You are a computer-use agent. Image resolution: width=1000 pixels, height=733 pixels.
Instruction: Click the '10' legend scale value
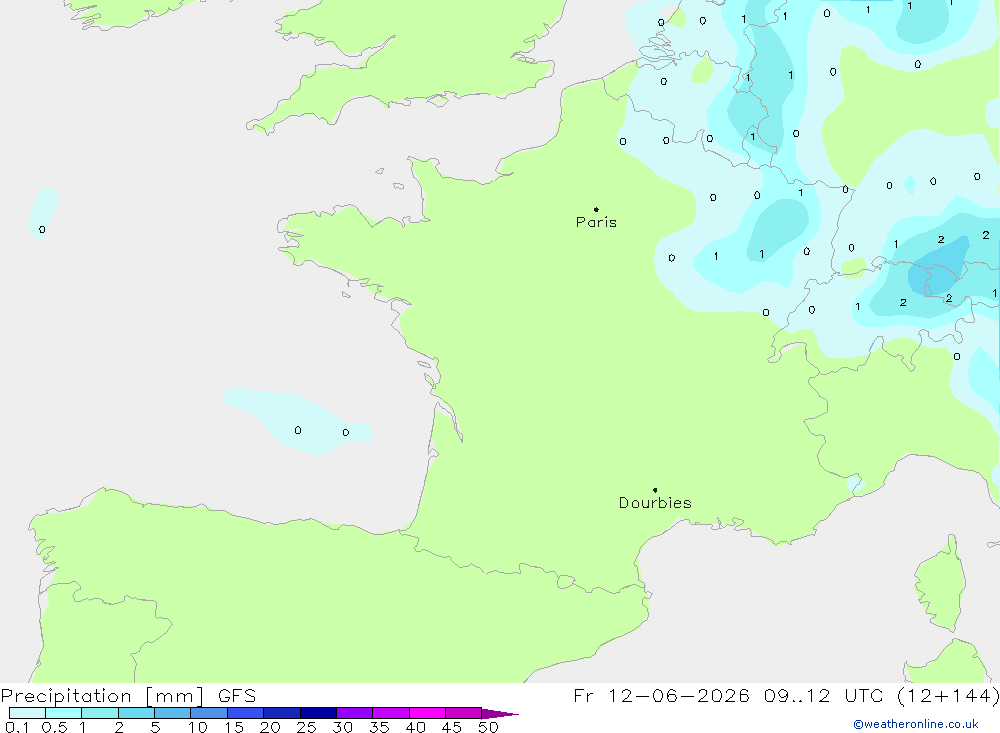[198, 727]
